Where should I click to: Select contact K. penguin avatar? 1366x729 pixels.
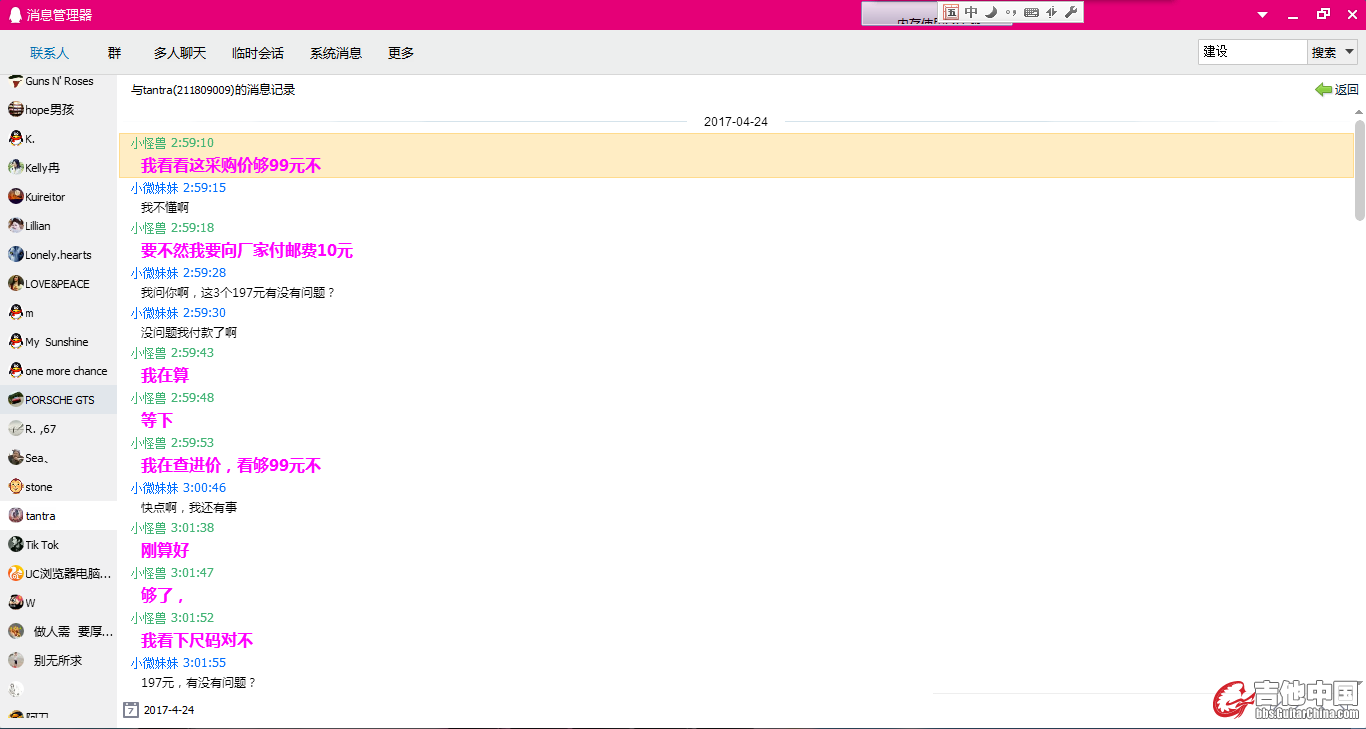tap(16, 139)
